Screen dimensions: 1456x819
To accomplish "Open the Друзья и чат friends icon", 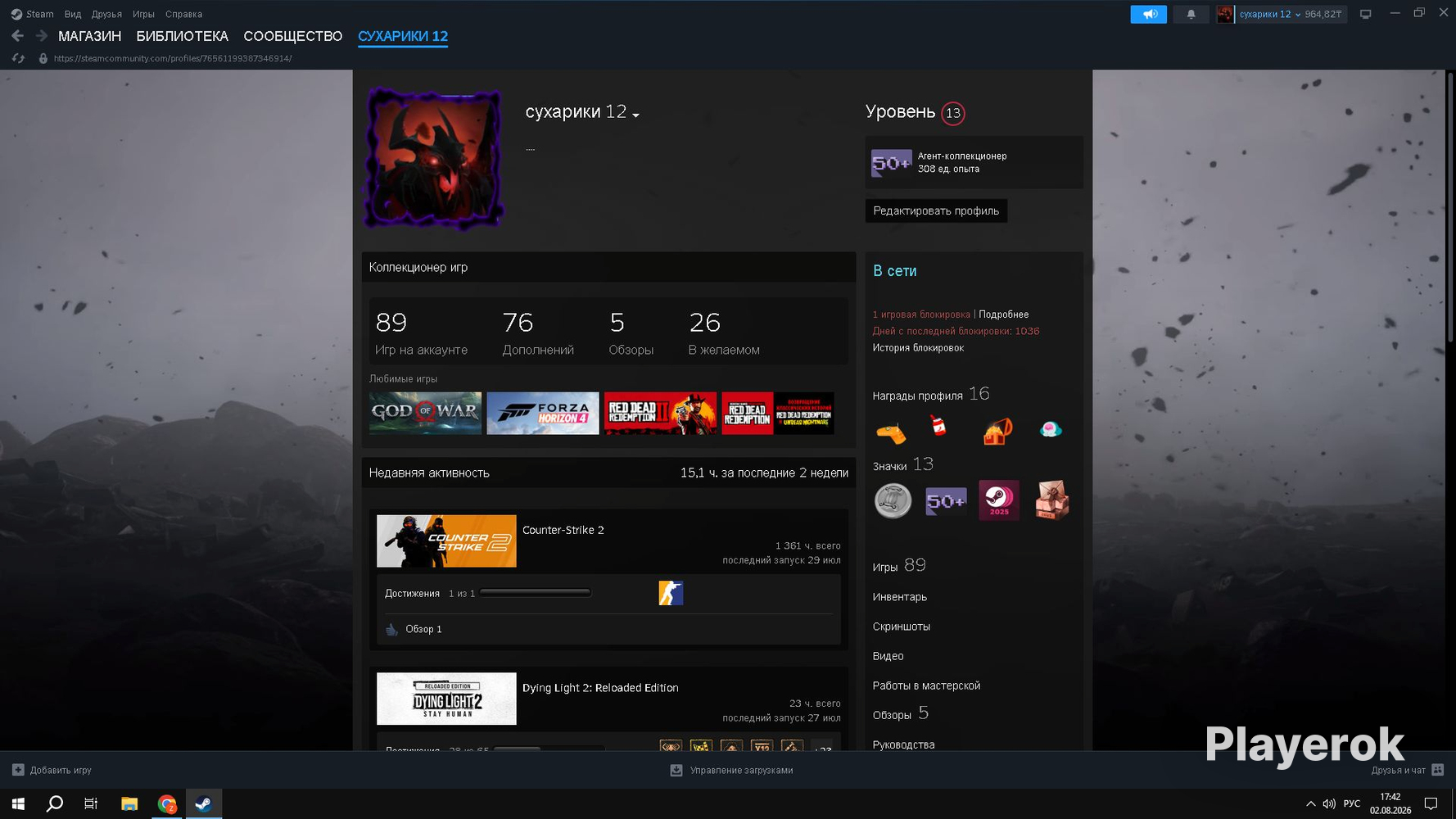I will click(1437, 770).
